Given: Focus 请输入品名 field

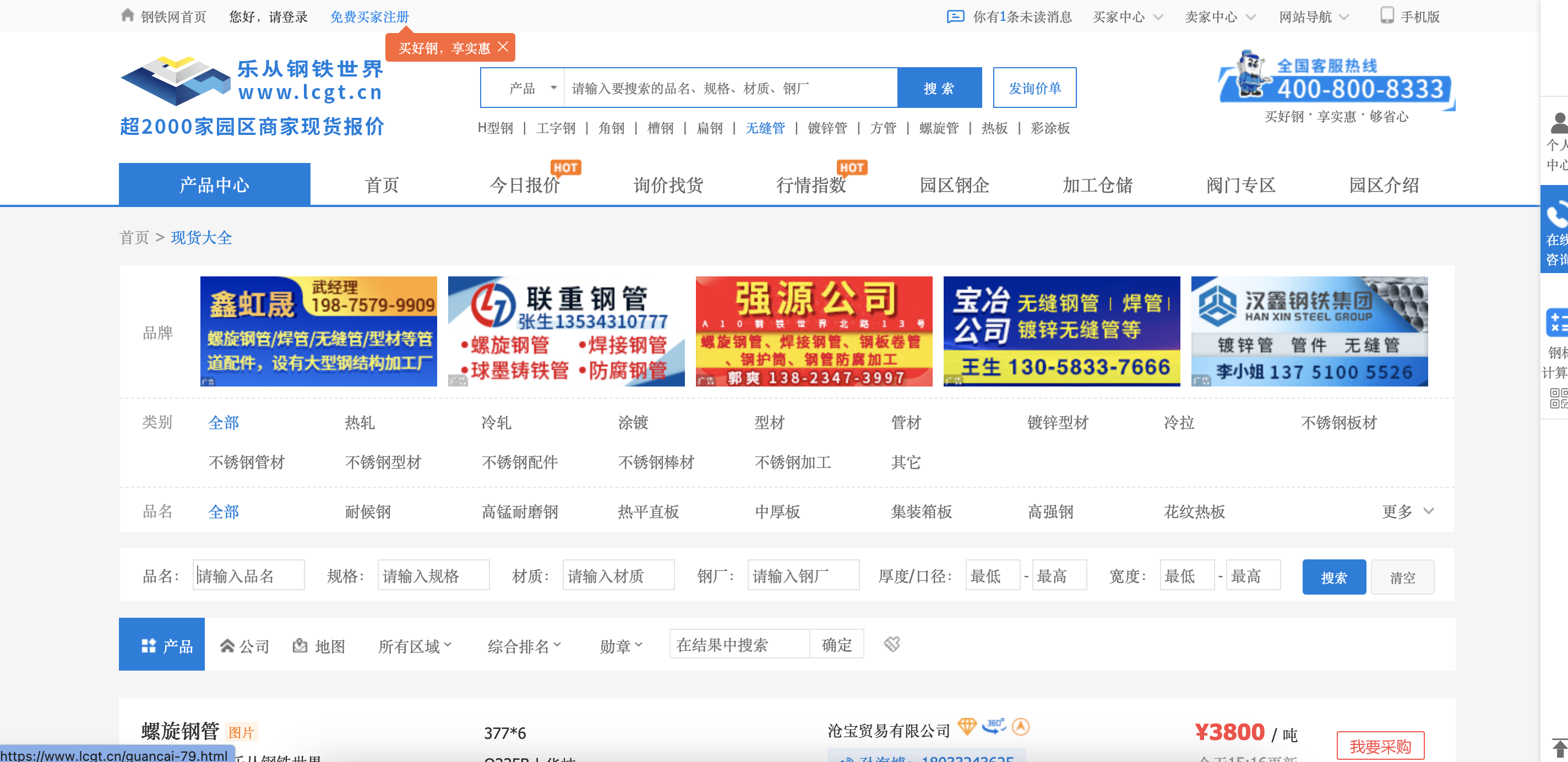Looking at the screenshot, I should pyautogui.click(x=248, y=575).
